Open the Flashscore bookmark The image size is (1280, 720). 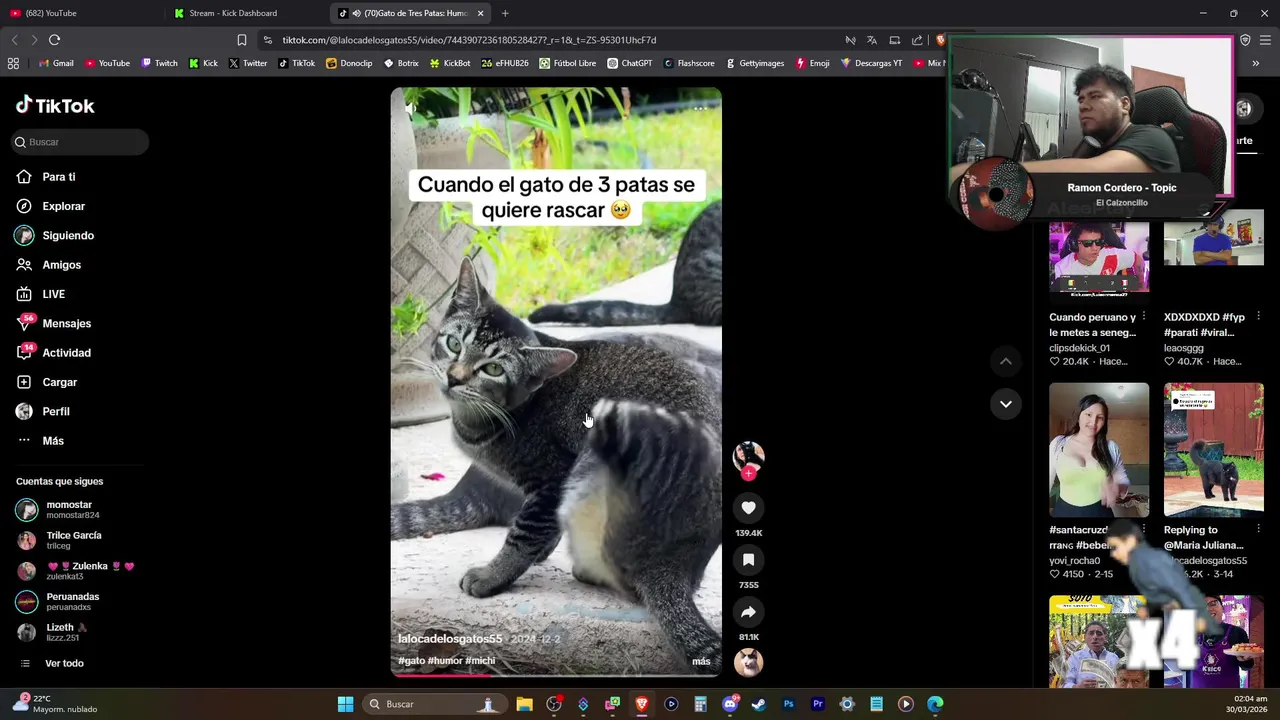tap(688, 63)
